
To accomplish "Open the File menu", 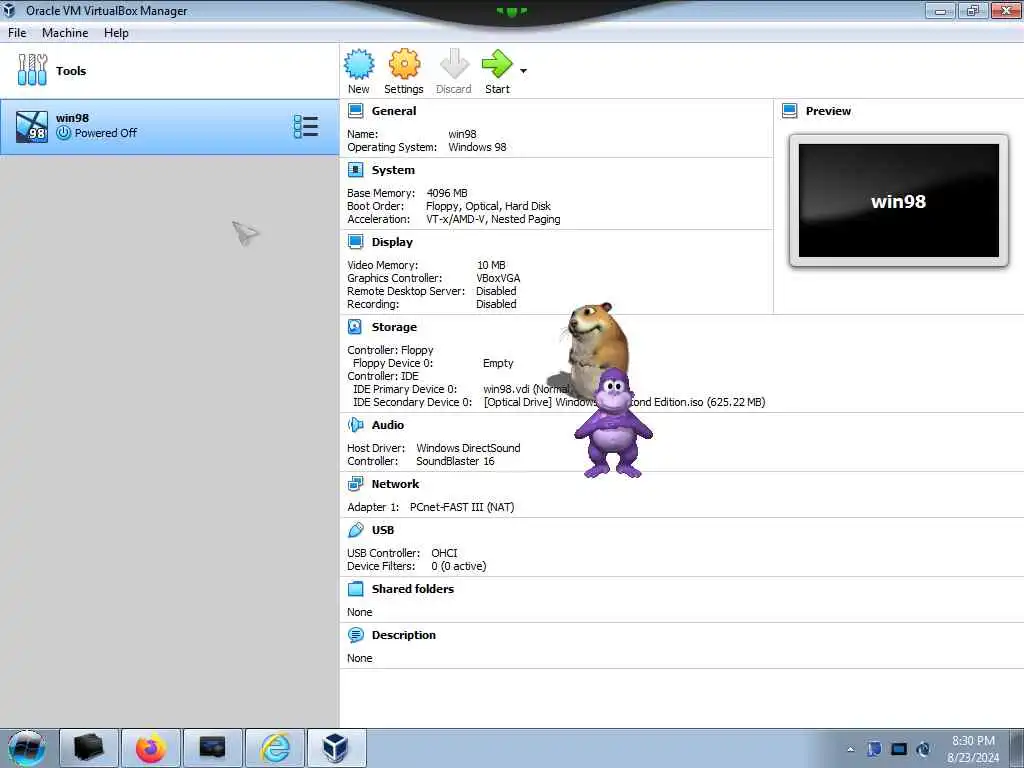I will [x=17, y=33].
